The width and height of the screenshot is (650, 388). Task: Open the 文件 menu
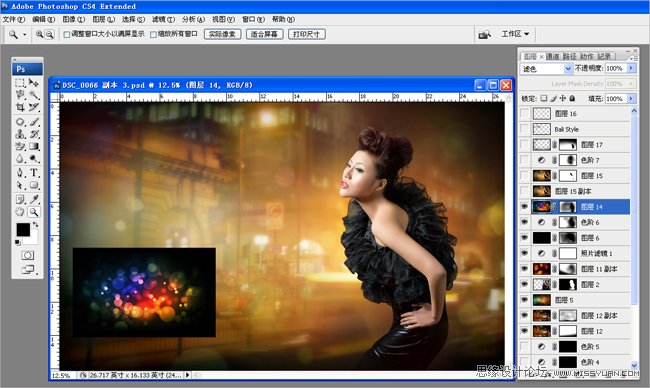(x=13, y=19)
